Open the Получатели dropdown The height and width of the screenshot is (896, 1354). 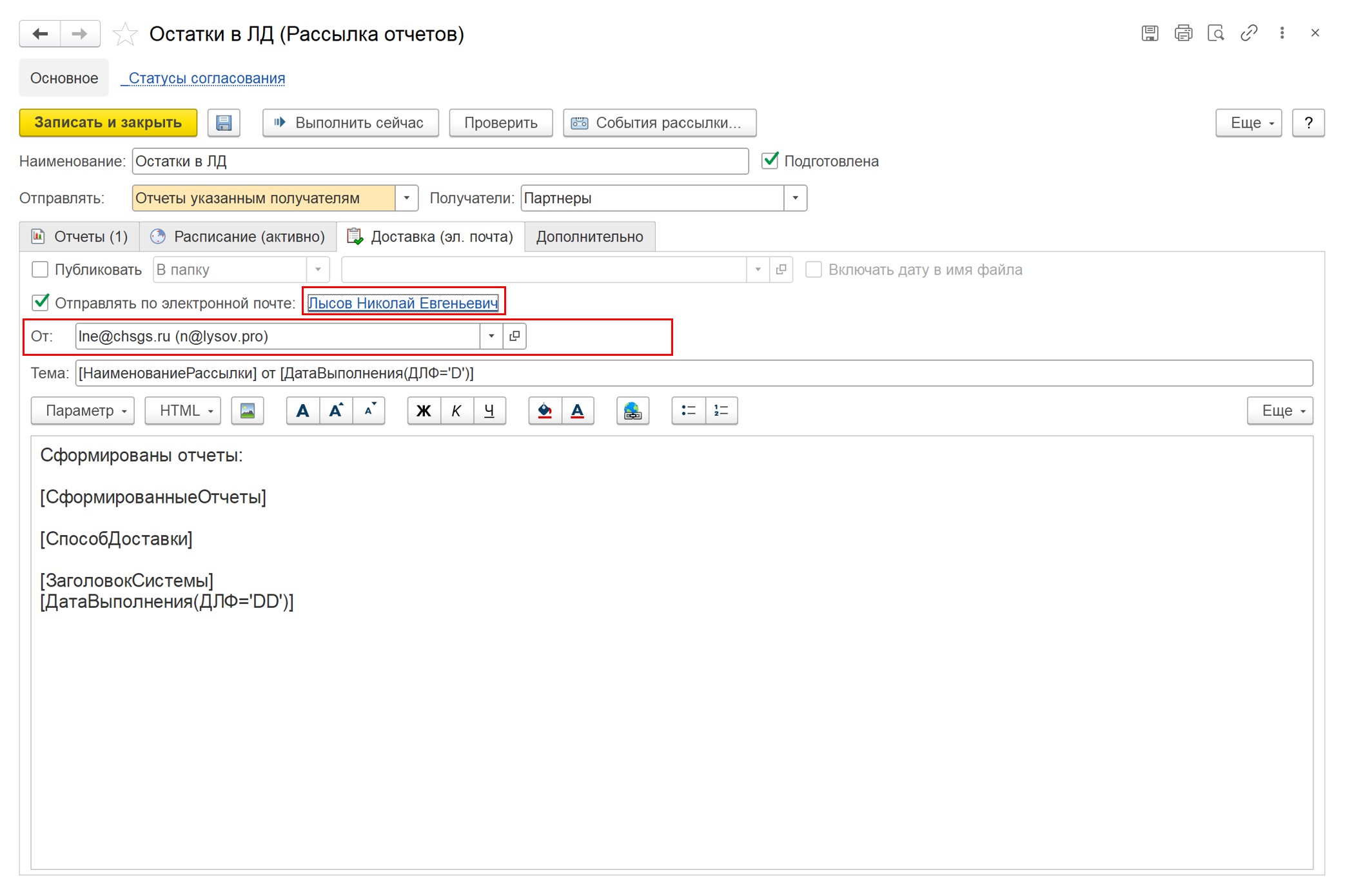(x=795, y=198)
